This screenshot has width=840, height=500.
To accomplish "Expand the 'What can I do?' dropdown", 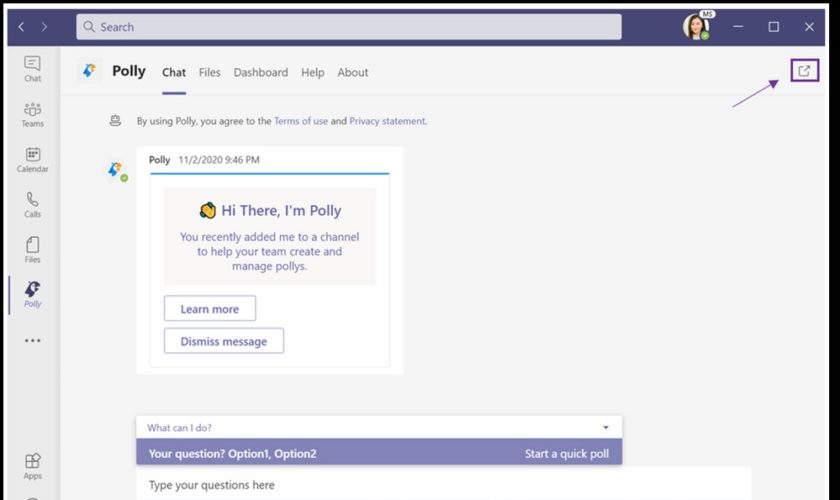I will [x=605, y=427].
